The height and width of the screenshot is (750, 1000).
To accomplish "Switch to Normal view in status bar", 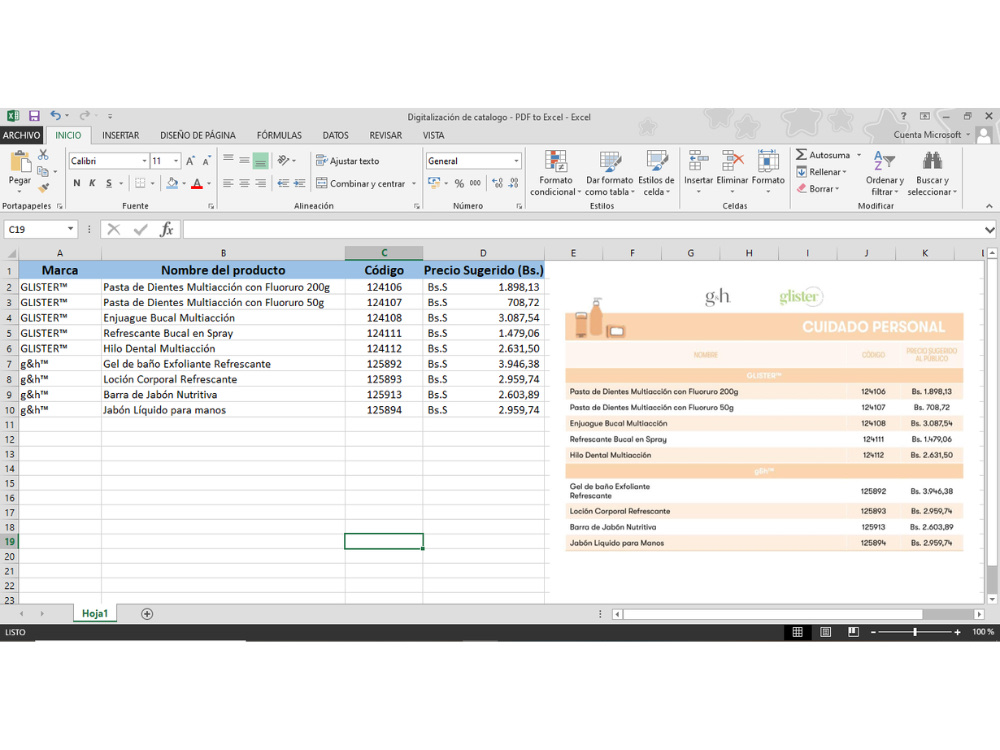I will tap(797, 632).
